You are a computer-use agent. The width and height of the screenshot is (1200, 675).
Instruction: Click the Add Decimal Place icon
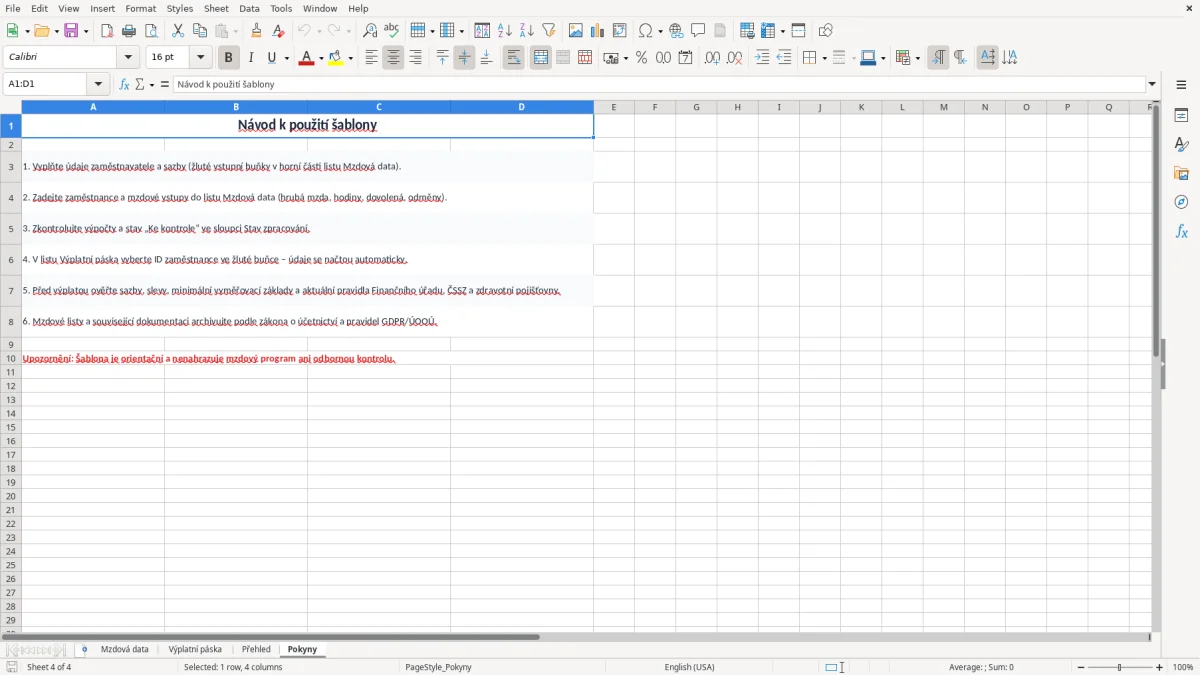coord(712,58)
